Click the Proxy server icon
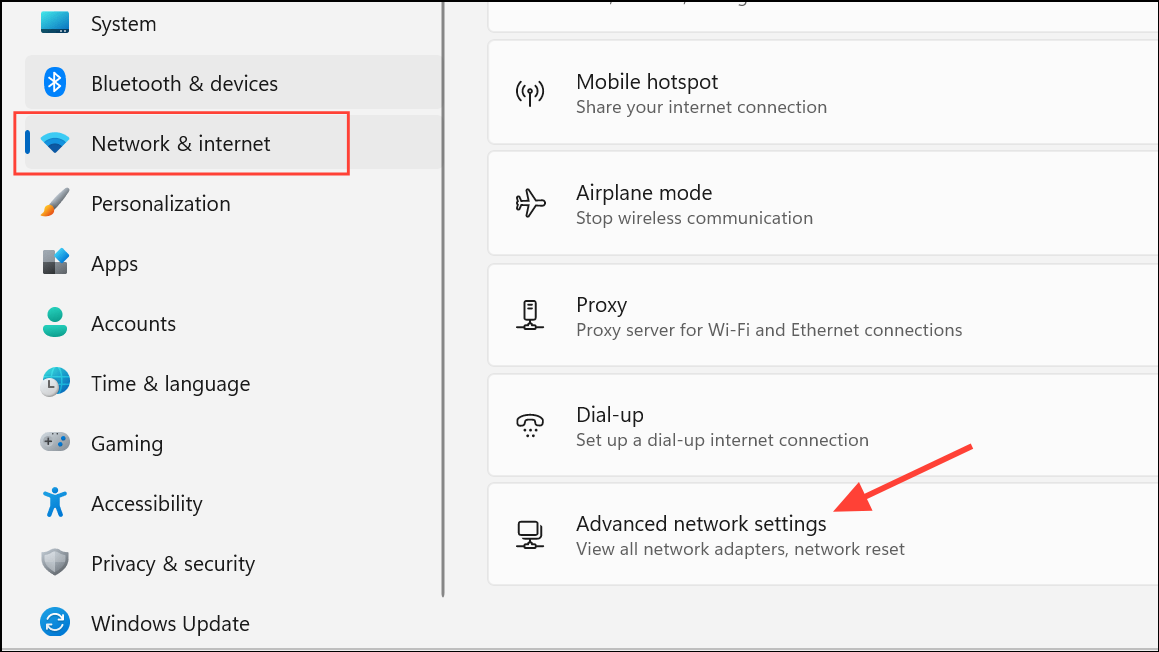The image size is (1159, 652). (530, 314)
